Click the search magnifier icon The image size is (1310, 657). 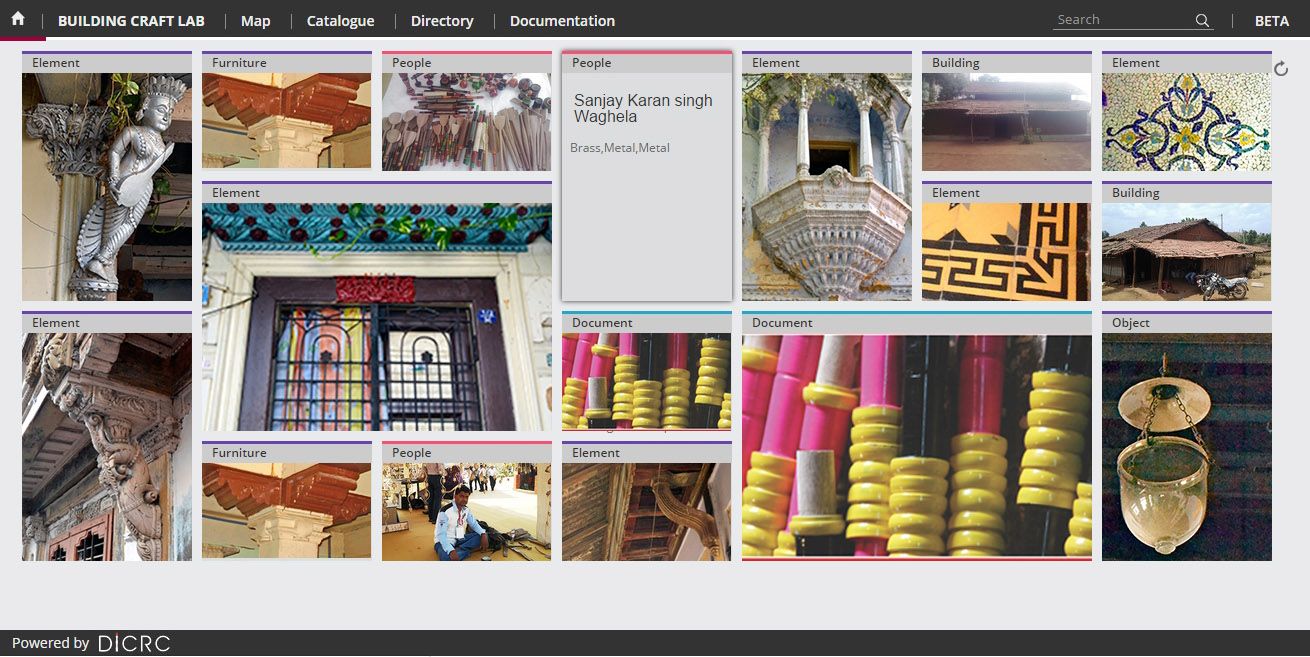pyautogui.click(x=1202, y=19)
